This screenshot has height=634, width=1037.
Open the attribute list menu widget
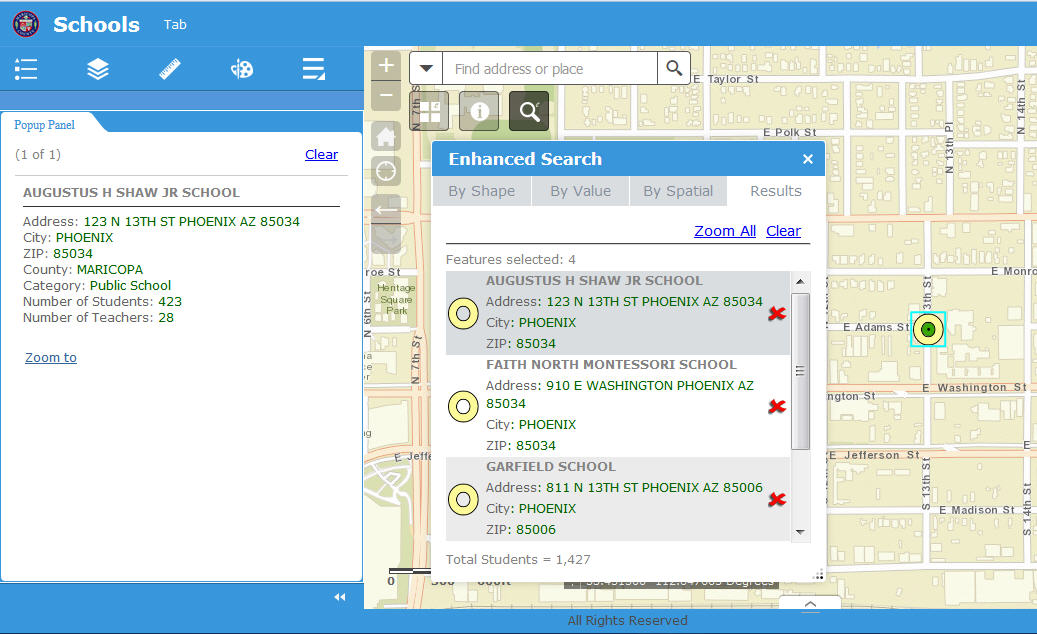[313, 69]
